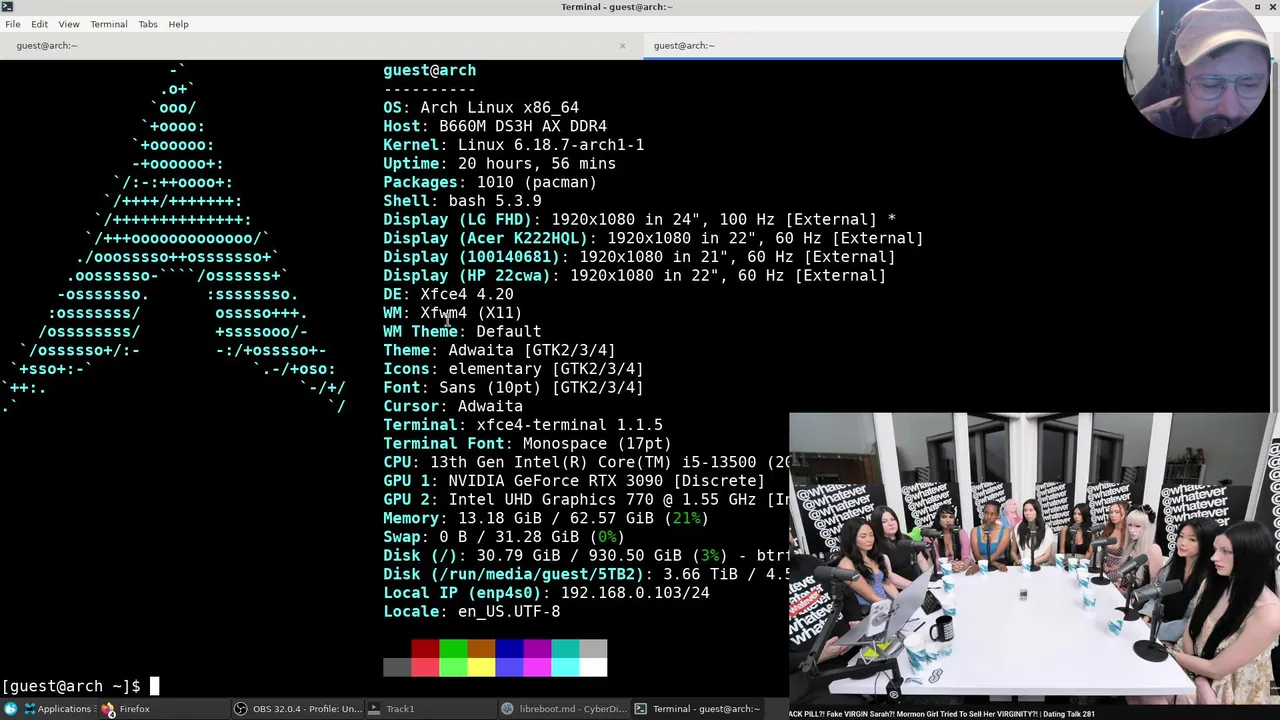Image resolution: width=1280 pixels, height=720 pixels.
Task: Click the Firefox icon in the taskbar
Action: [x=108, y=709]
